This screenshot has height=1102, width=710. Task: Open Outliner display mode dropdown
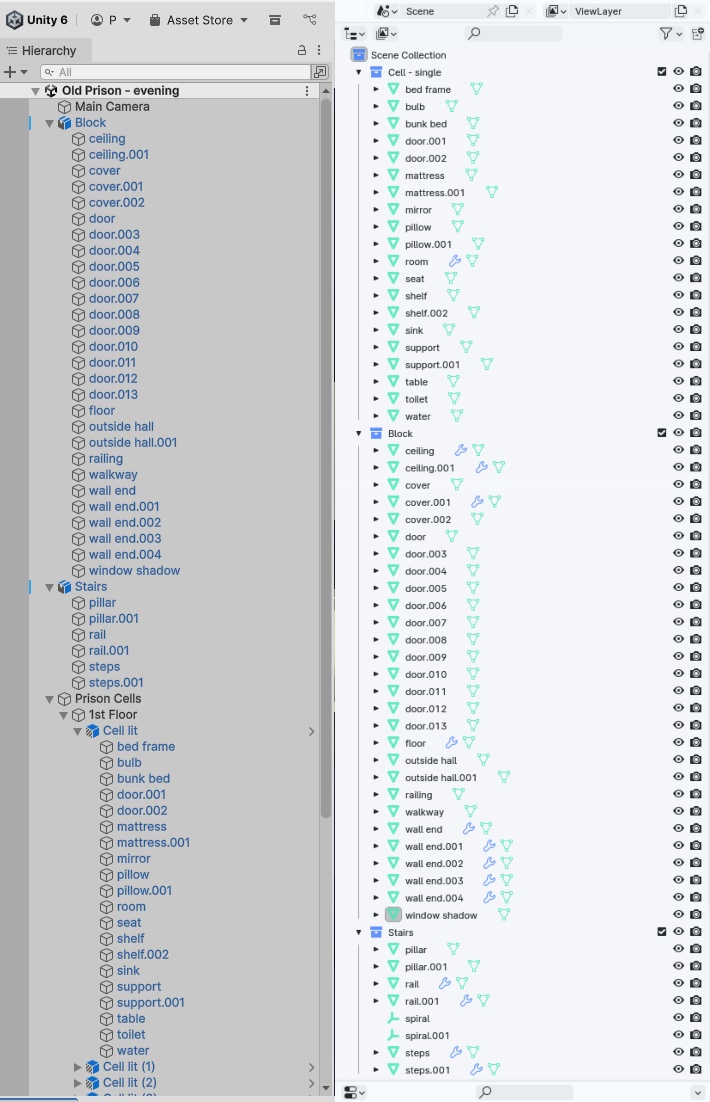coord(387,33)
